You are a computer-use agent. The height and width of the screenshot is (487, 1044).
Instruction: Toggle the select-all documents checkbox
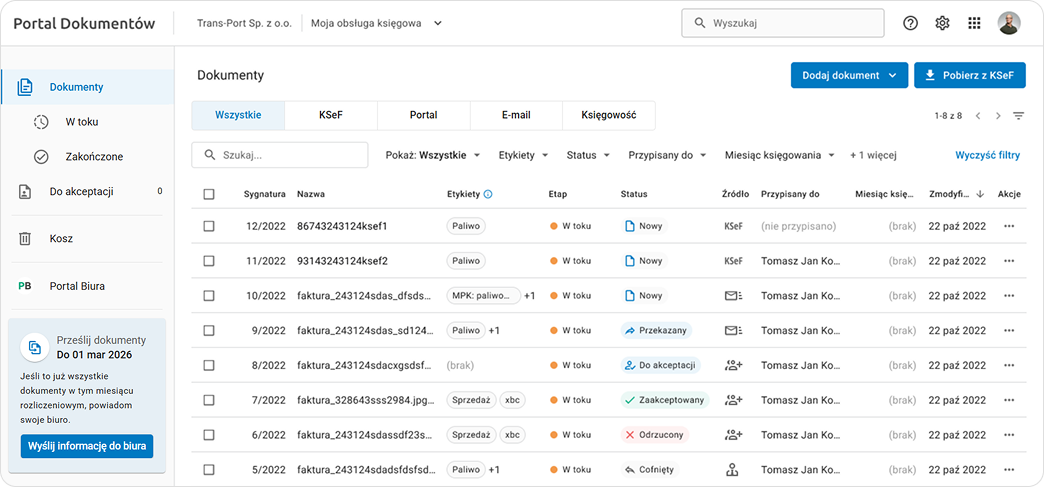coord(209,194)
